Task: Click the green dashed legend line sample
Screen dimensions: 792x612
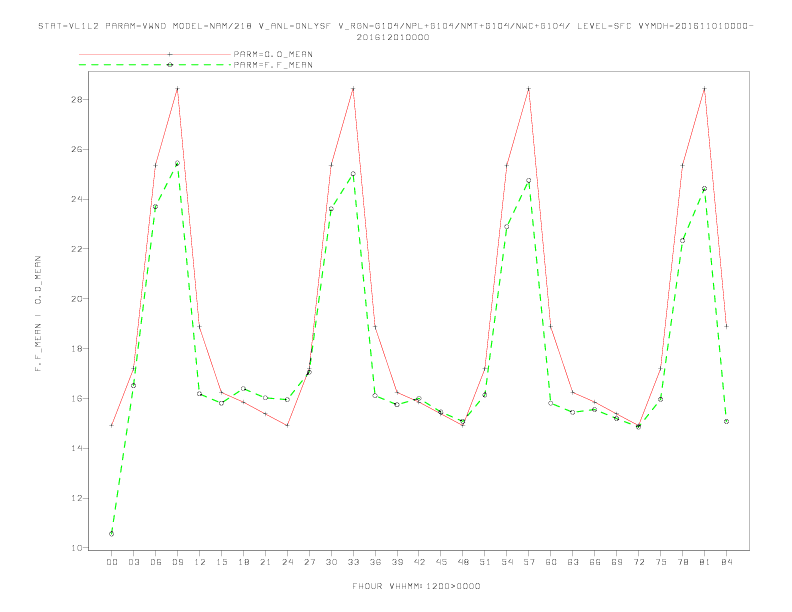Action: [155, 65]
